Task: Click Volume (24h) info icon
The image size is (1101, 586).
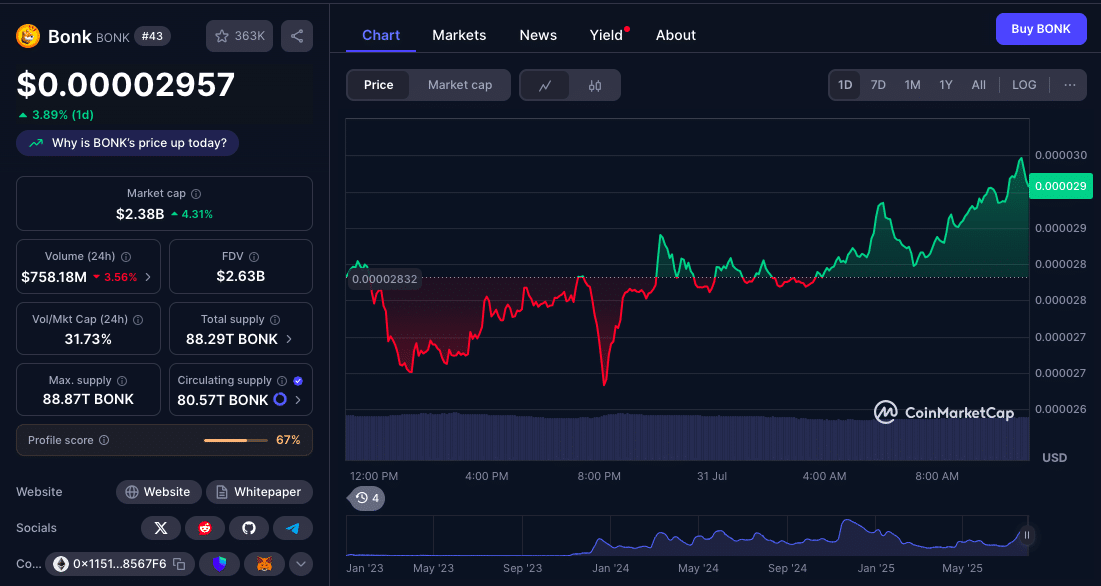Action: [126, 257]
